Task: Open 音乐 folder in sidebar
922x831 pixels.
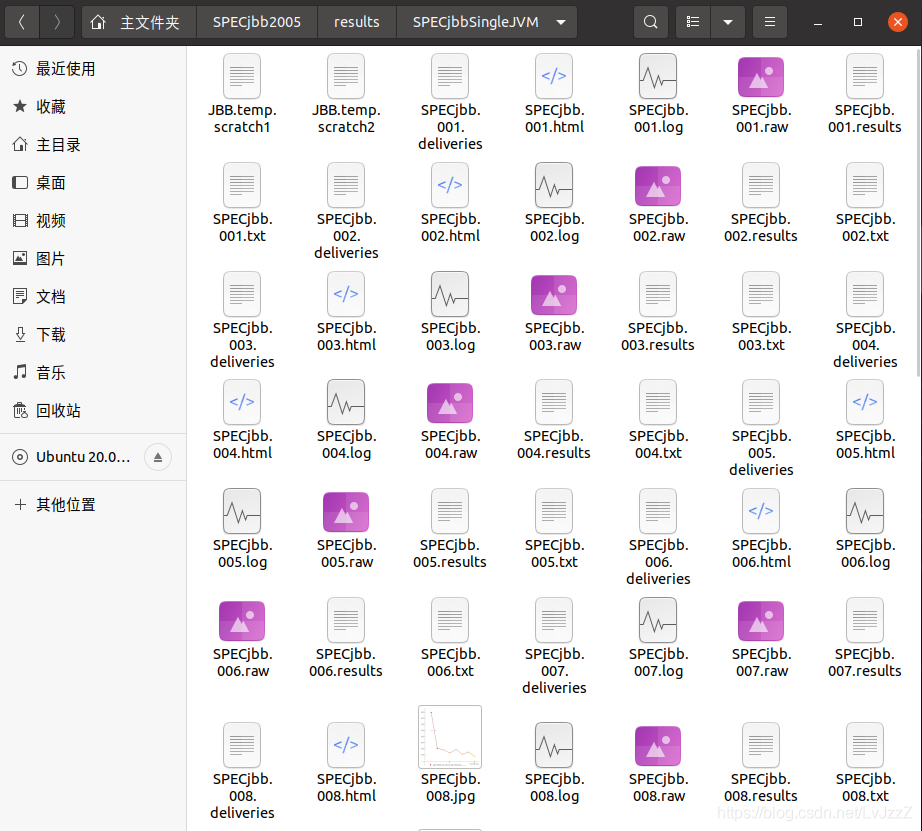Action: 93,372
